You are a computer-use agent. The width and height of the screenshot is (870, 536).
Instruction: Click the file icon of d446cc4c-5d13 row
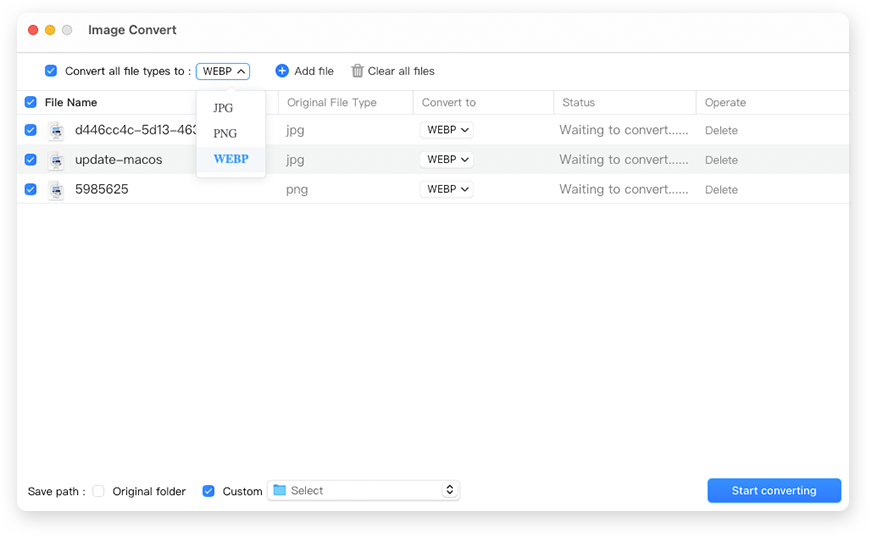coord(56,131)
